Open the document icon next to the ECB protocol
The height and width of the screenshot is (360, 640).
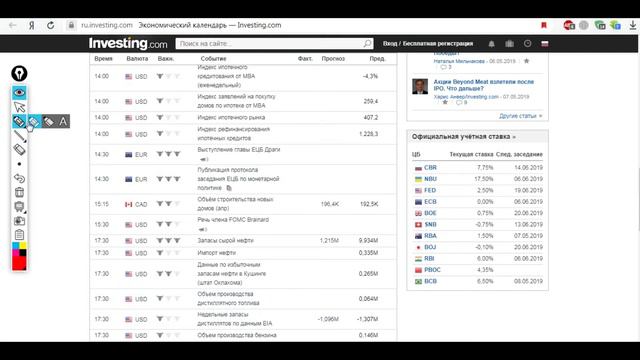(229, 188)
